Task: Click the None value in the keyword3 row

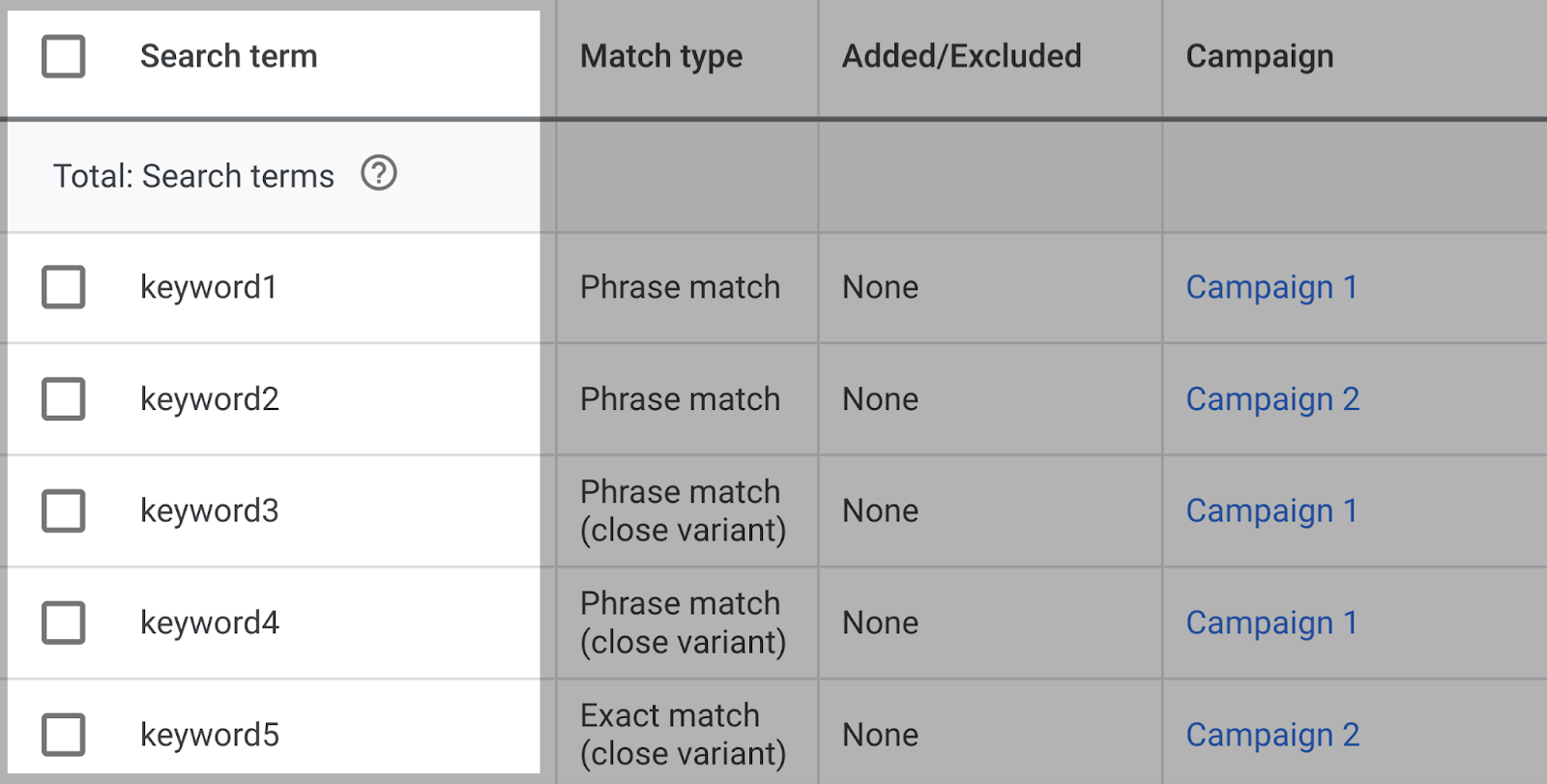Action: 880,511
